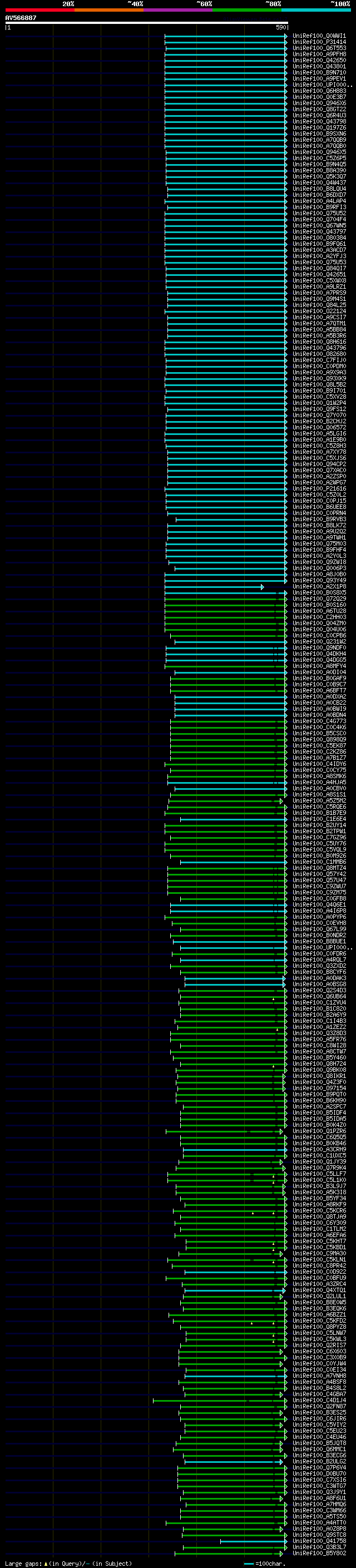Viewport: 356px width, 1568px height.
Task: Click the query end position 590
Action: click(281, 27)
